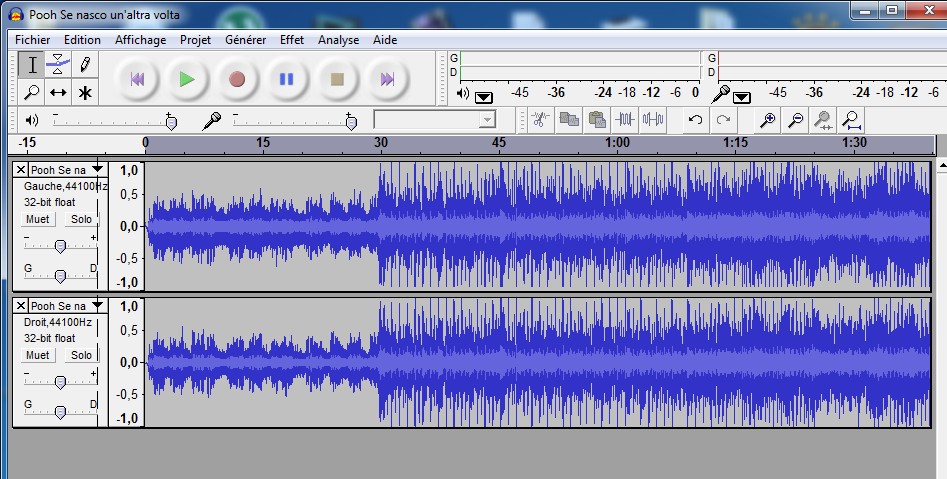The height and width of the screenshot is (479, 947).
Task: Select the Zoom magnifier tool
Action: coord(32,93)
